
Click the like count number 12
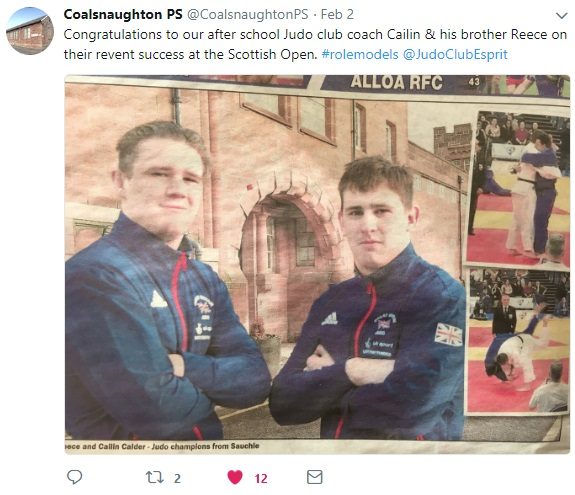261,478
